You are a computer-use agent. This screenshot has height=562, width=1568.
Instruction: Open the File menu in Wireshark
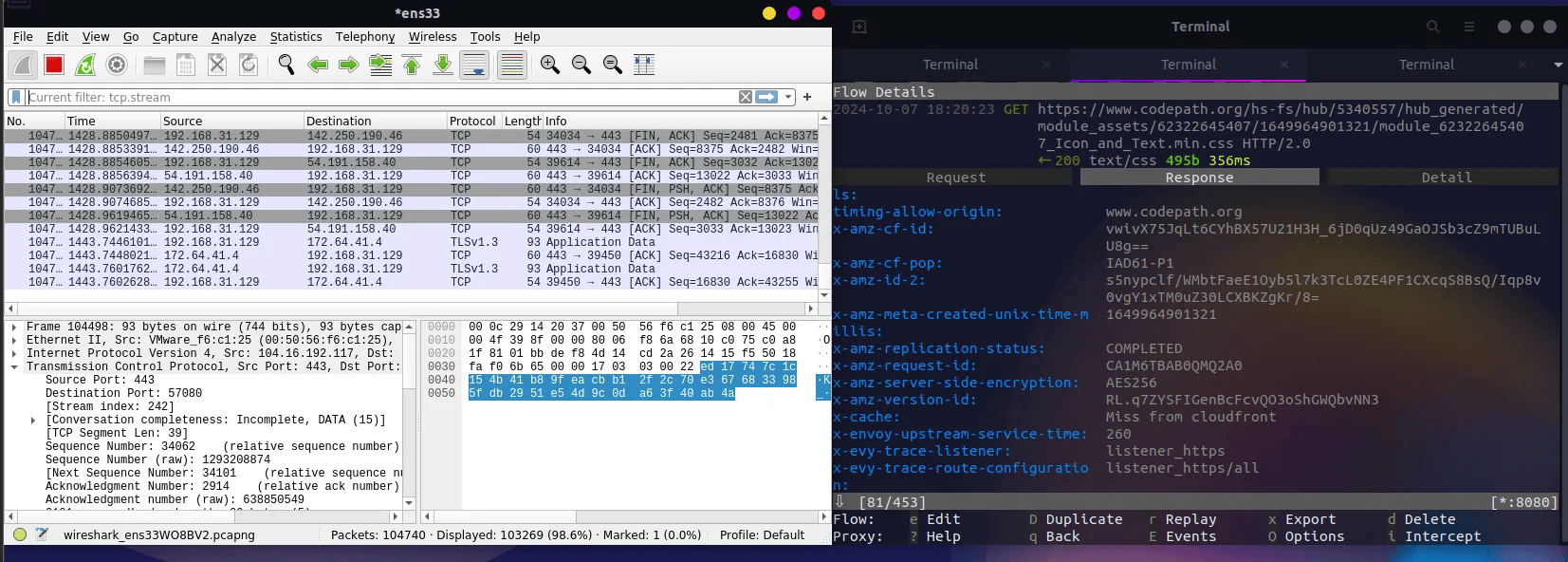23,37
